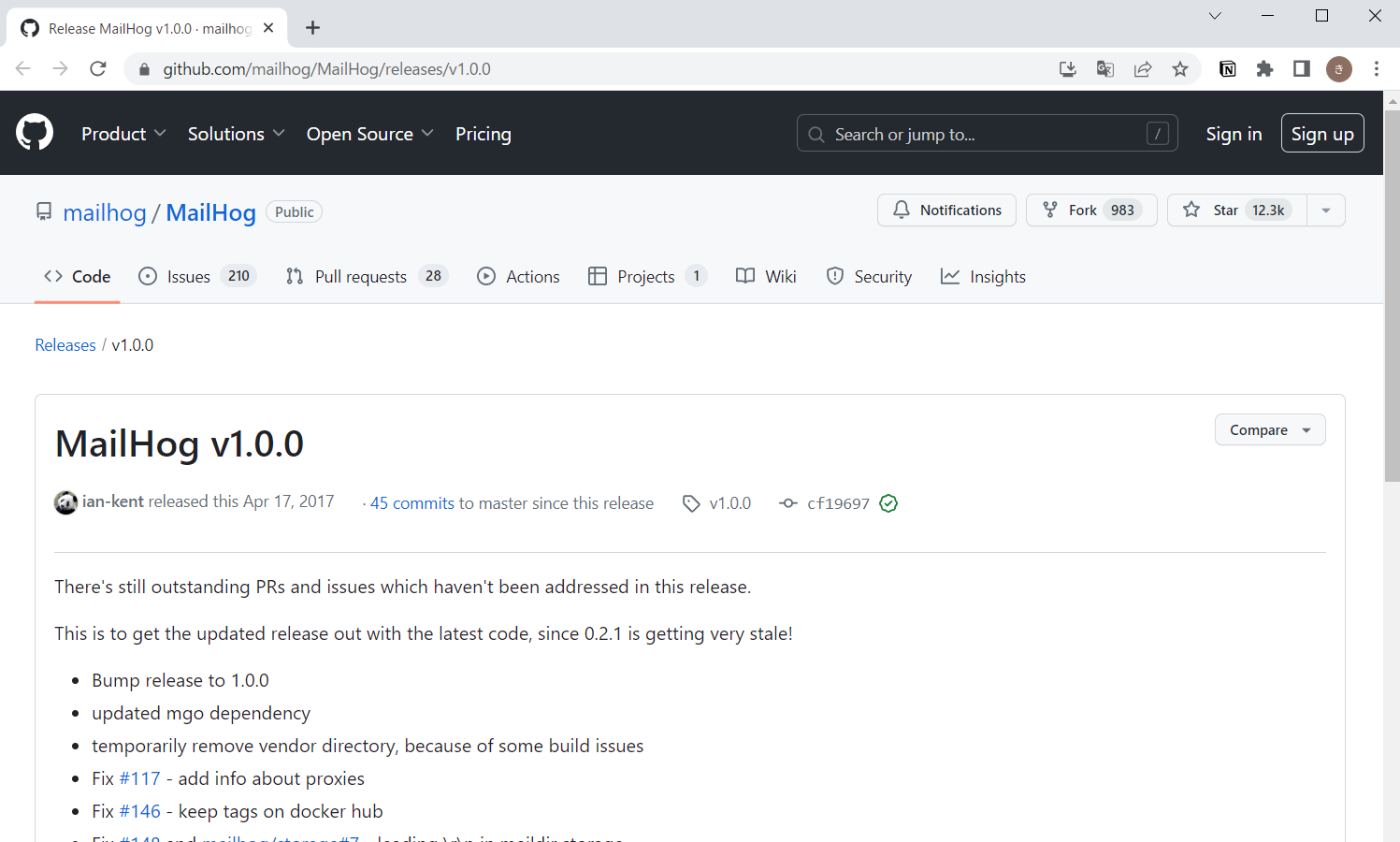The width and height of the screenshot is (1400, 842).
Task: Open issue #117 link
Action: [140, 777]
